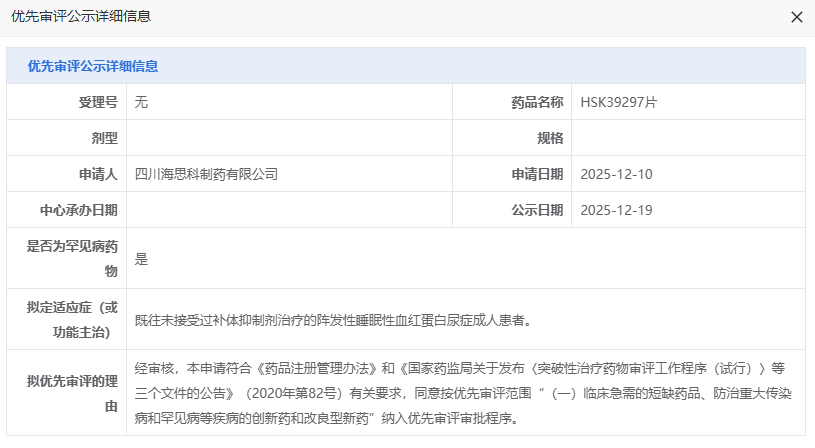The width and height of the screenshot is (815, 448).
Task: Select the rare disease value 是
Action: click(141, 259)
